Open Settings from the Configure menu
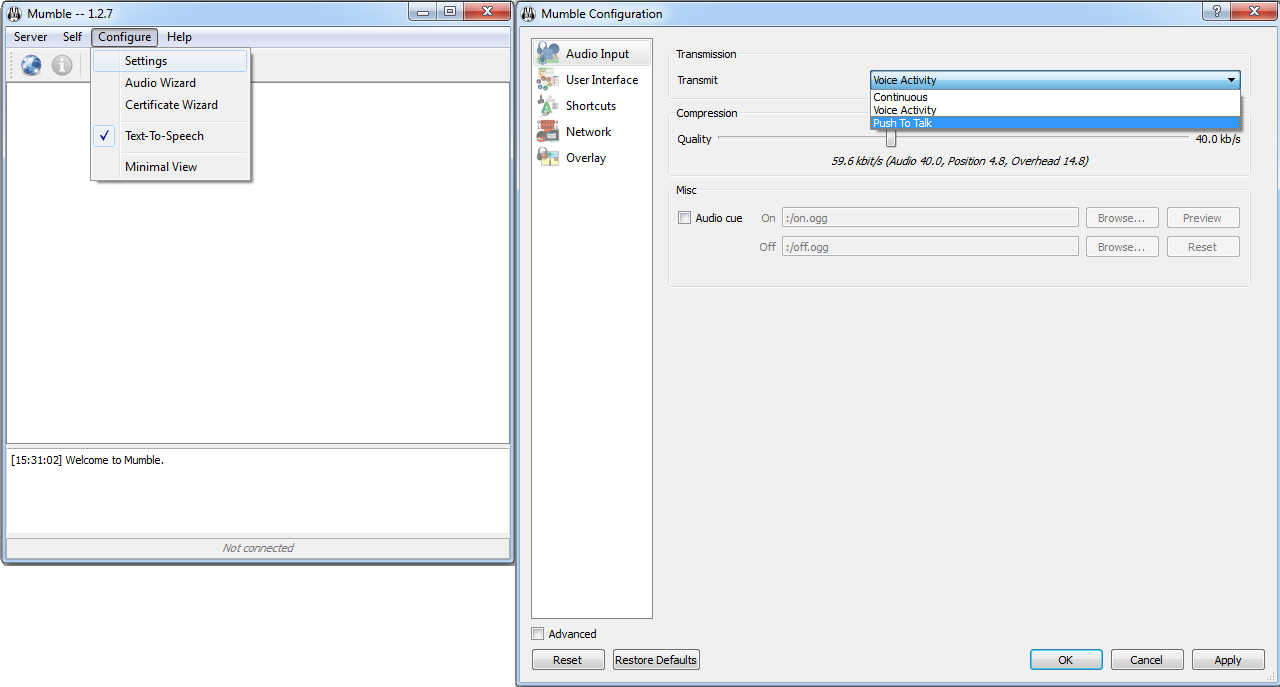The image size is (1280, 687). pos(146,61)
